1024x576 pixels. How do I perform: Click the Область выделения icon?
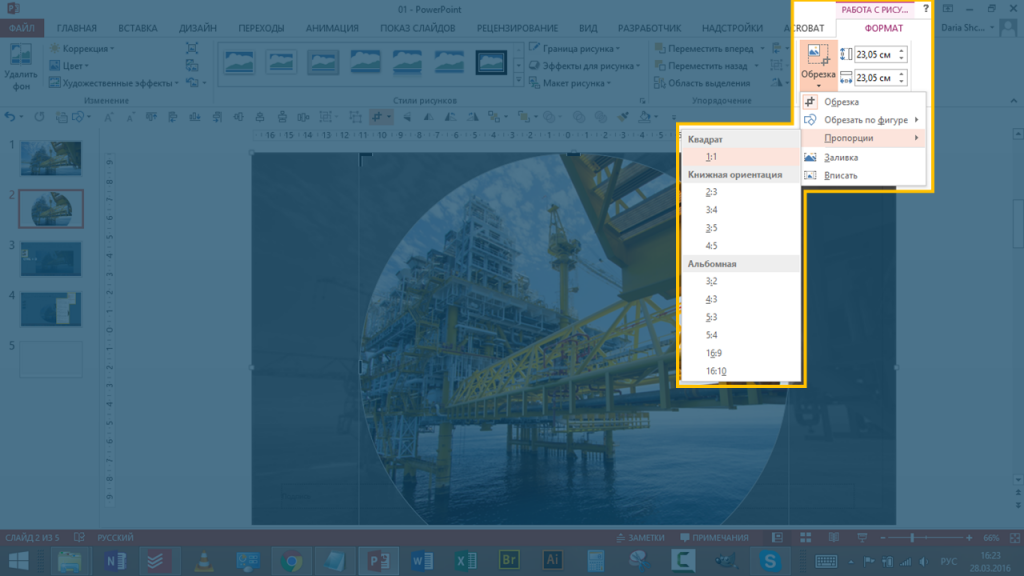click(659, 83)
